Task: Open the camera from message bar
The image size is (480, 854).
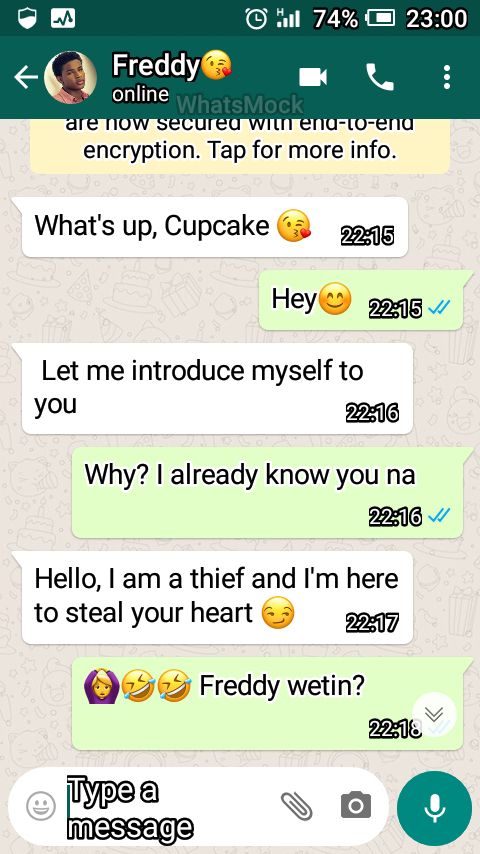Action: pyautogui.click(x=356, y=805)
